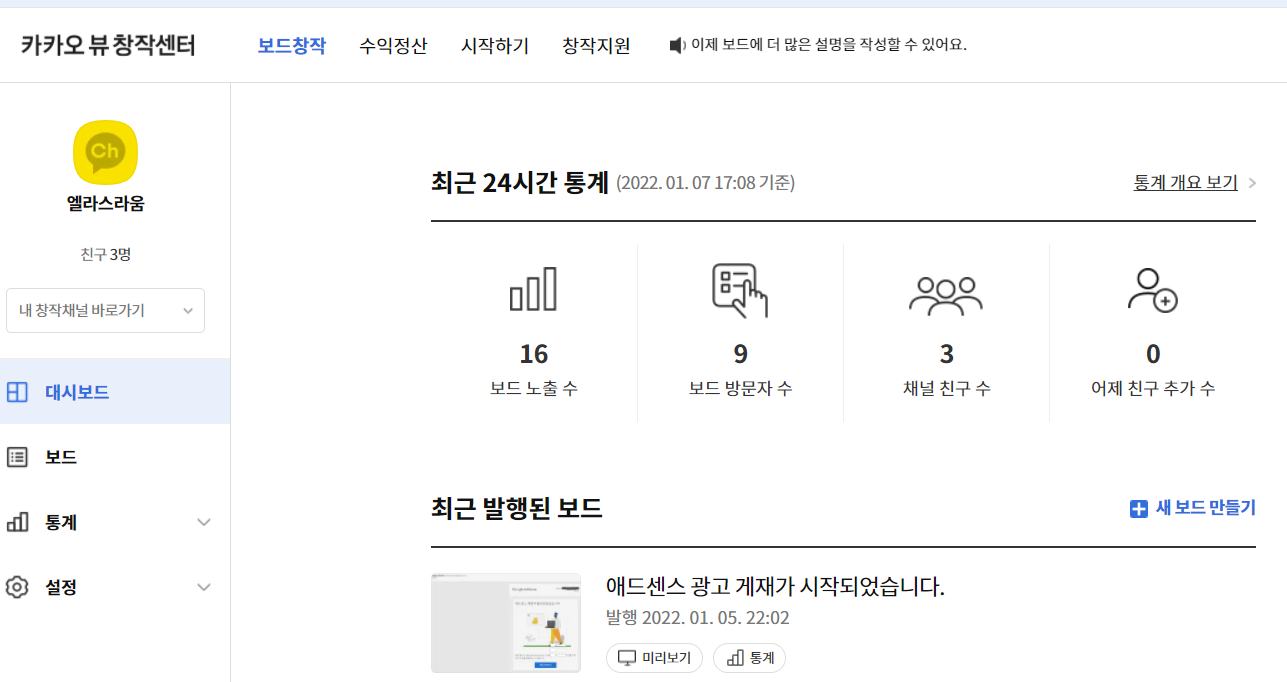
Task: Open the 창작지원 top menu
Action: (596, 45)
